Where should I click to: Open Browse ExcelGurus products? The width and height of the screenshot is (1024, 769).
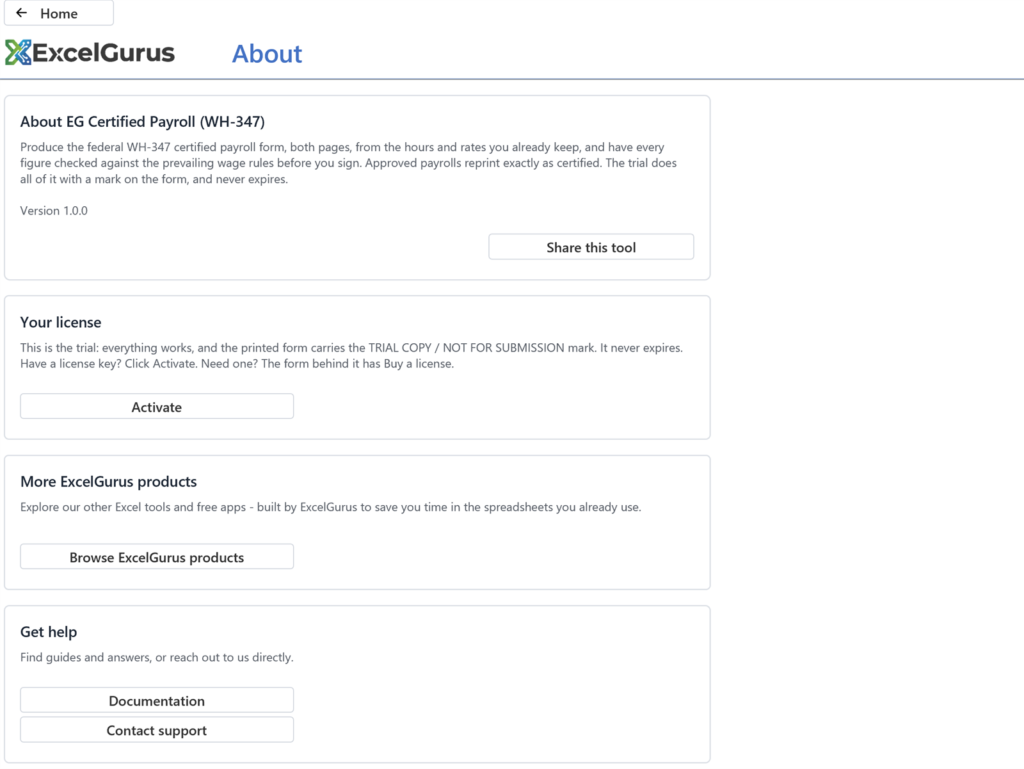(x=157, y=556)
